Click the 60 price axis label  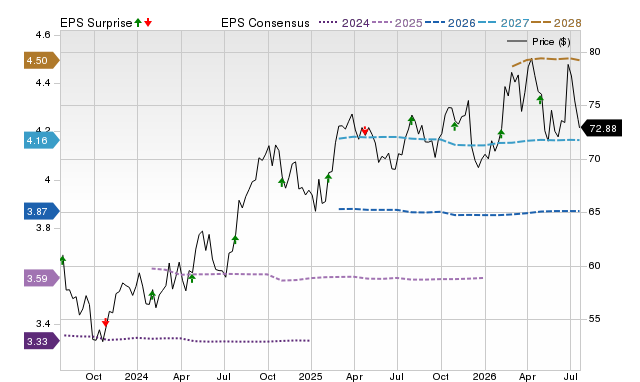(595, 266)
